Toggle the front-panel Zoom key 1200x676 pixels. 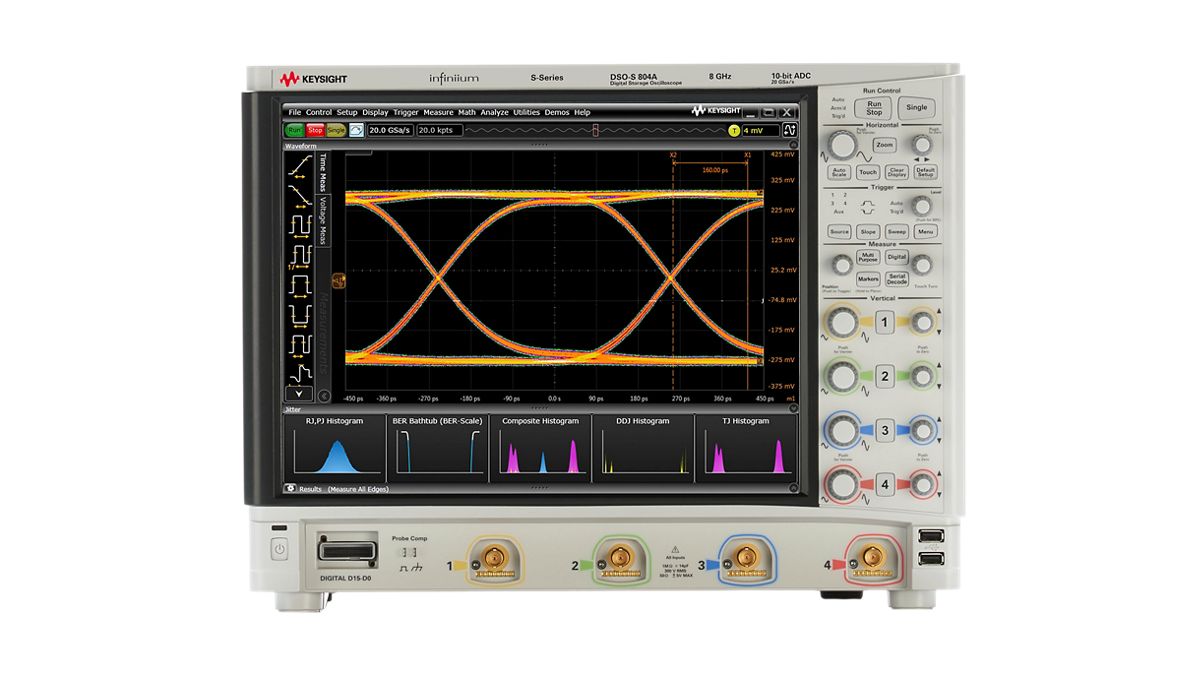pos(885,145)
